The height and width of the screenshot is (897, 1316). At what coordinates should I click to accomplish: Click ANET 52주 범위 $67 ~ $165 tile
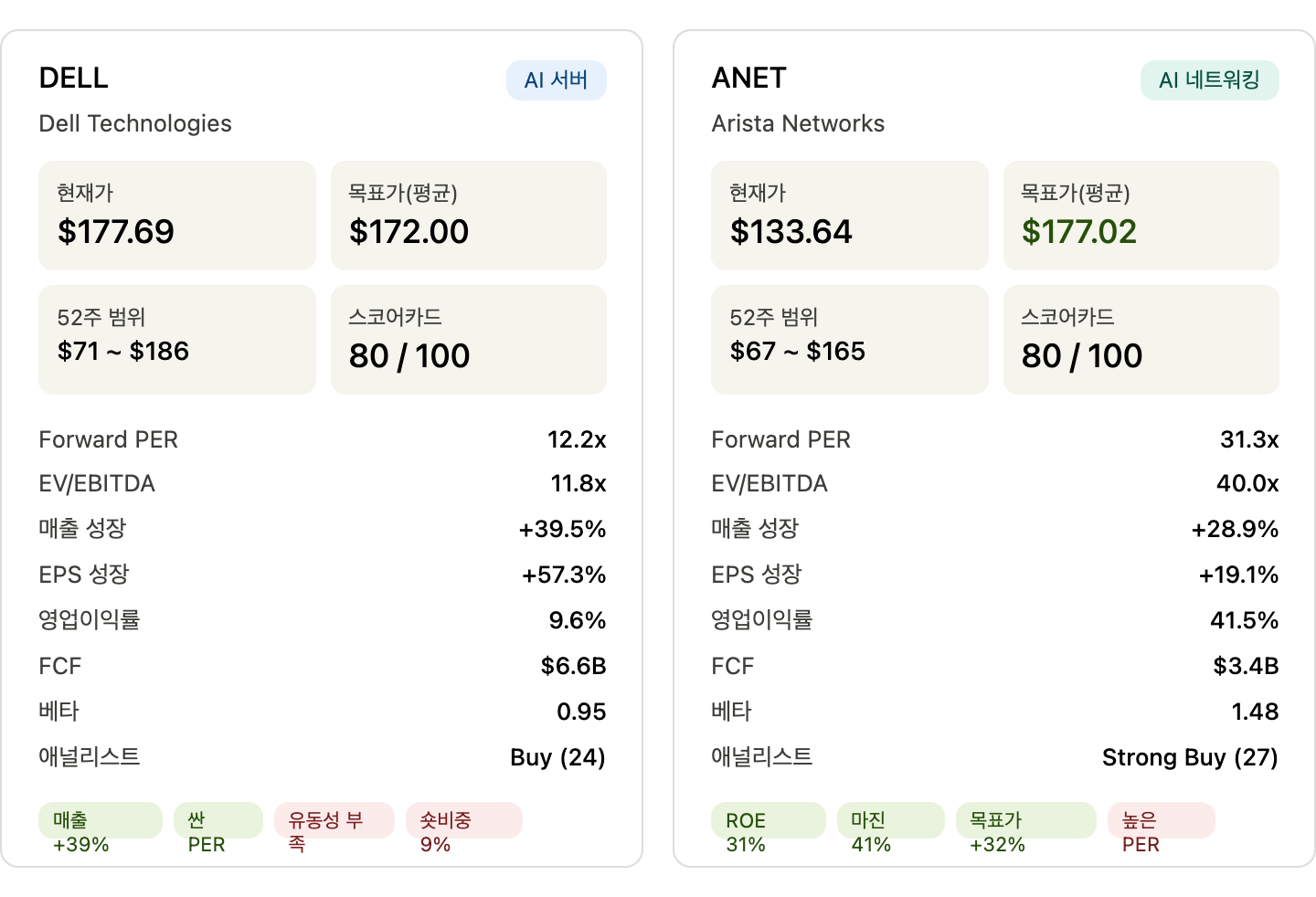click(x=850, y=340)
